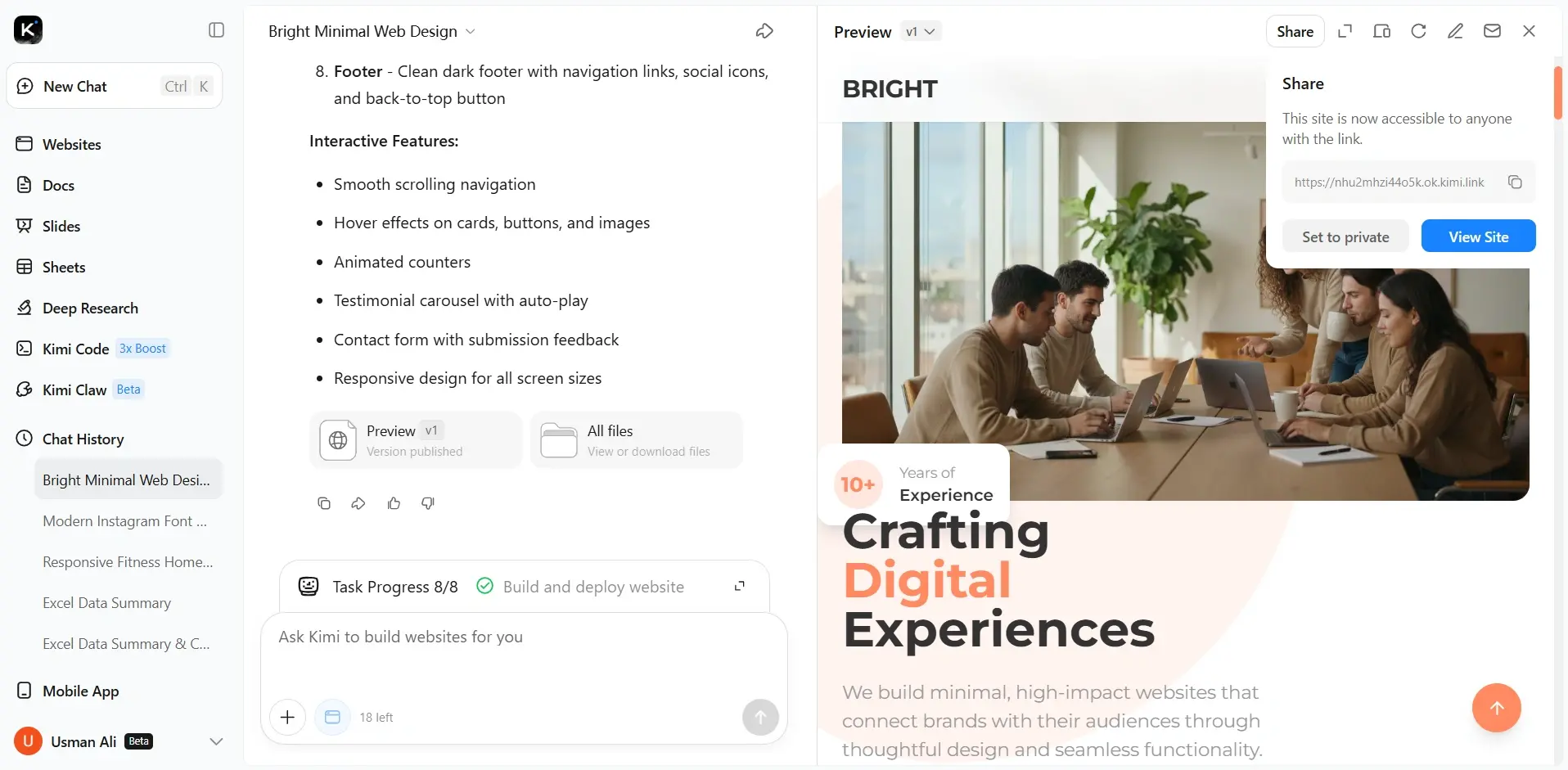Open the v1 version dropdown
This screenshot has width=1568, height=770.
(921, 32)
